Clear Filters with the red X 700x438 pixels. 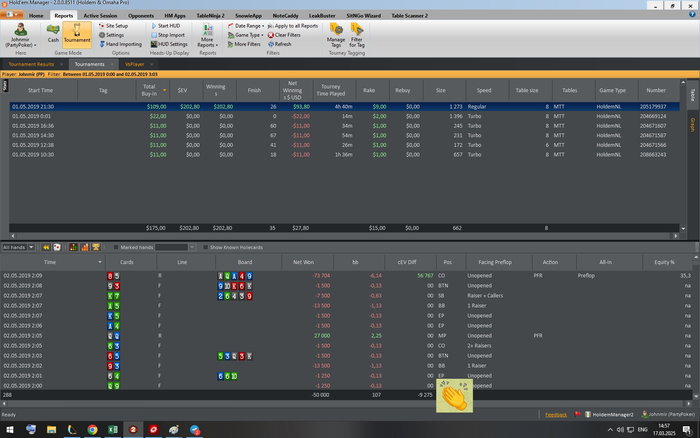[x=284, y=35]
